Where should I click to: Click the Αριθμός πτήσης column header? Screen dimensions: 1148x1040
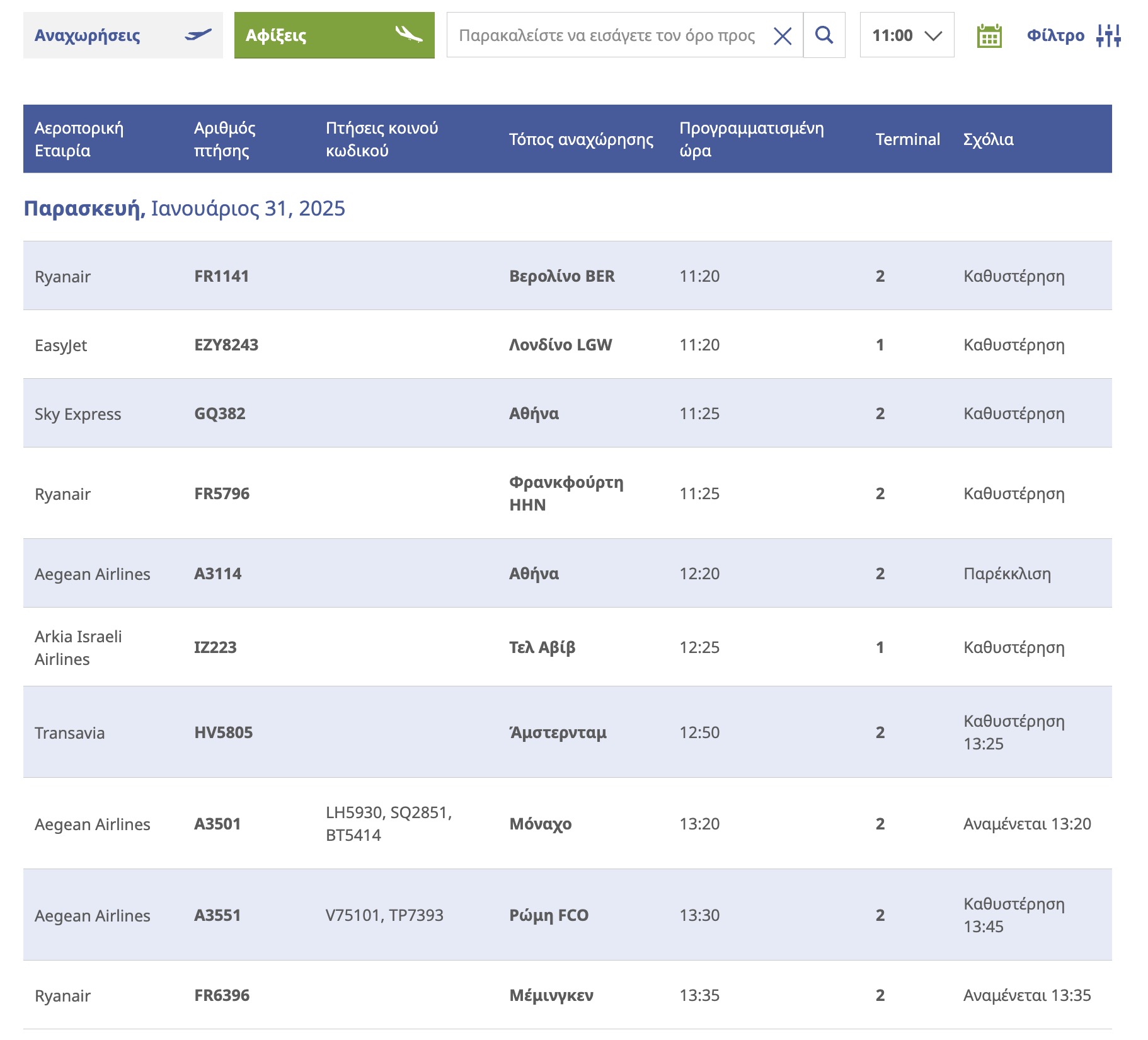click(x=225, y=139)
